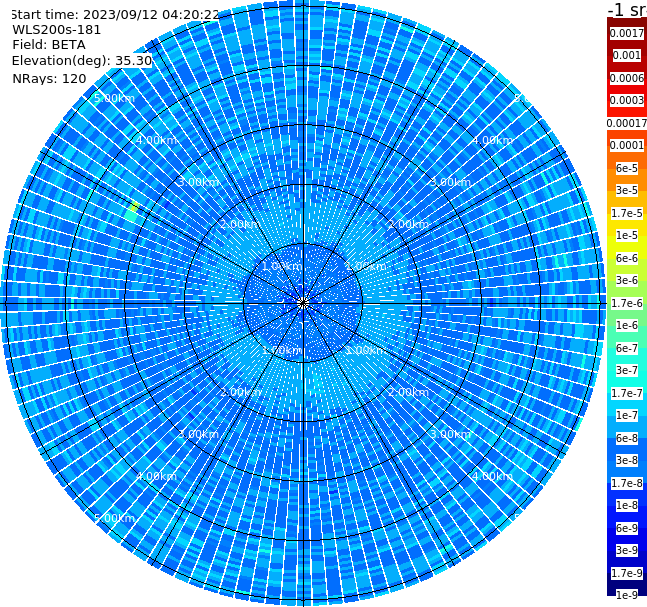Click the -1 sr units title above colorbar

[x=627, y=10]
